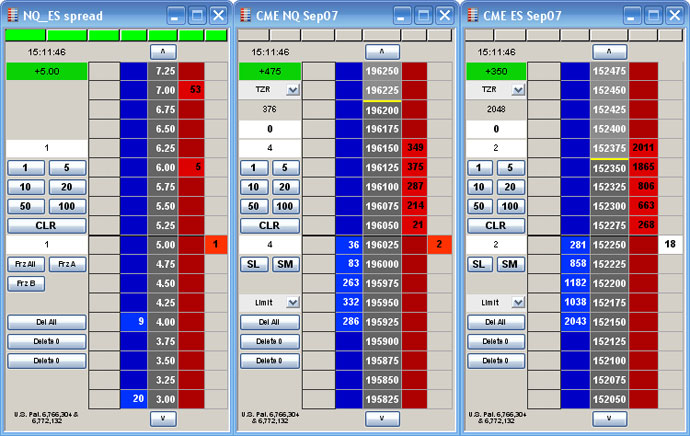Screen dimensions: 690x436
Task: Select the SM button in CME ES Sep07
Action: click(508, 264)
